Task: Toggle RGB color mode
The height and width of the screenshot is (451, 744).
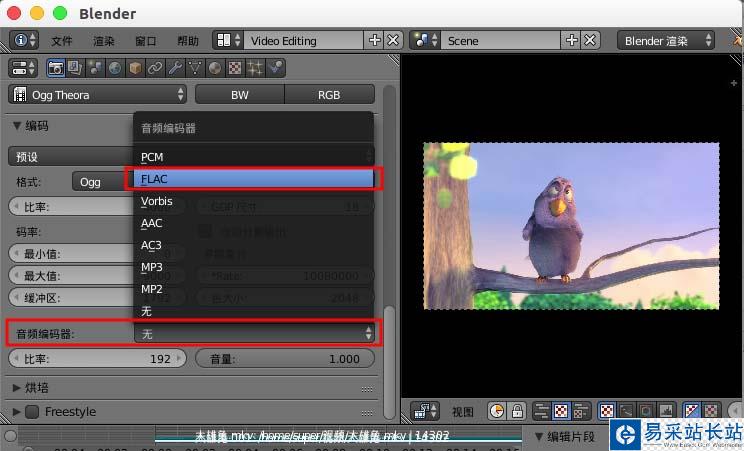Action: pos(329,95)
